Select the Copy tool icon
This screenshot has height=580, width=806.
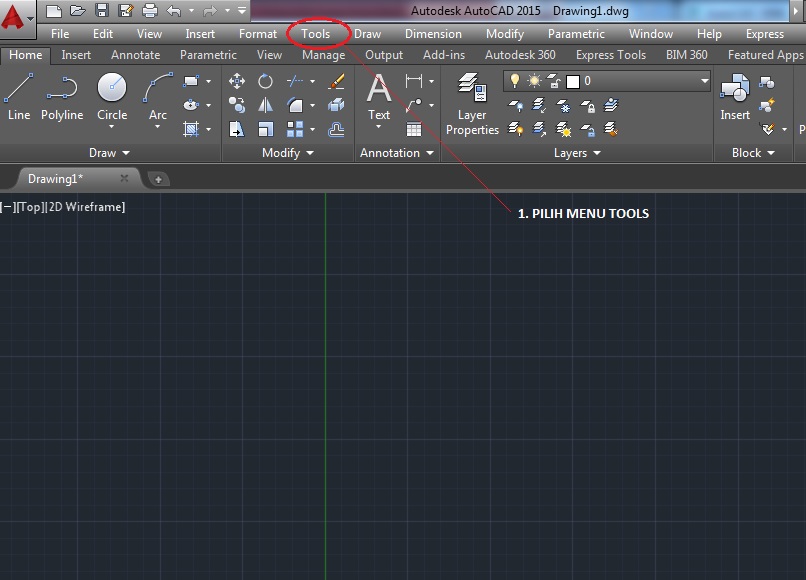(237, 105)
